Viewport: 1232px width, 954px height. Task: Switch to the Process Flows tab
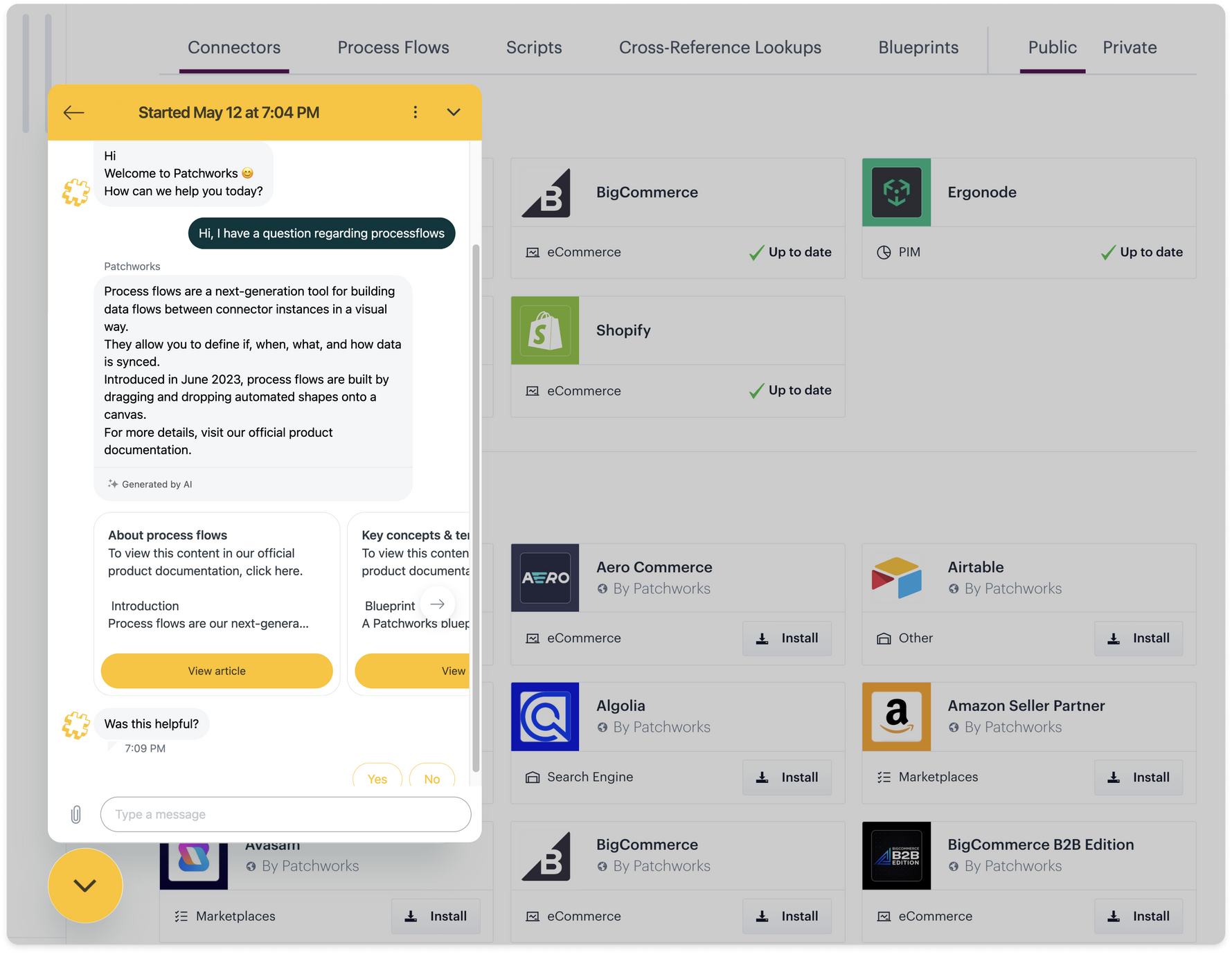[393, 47]
